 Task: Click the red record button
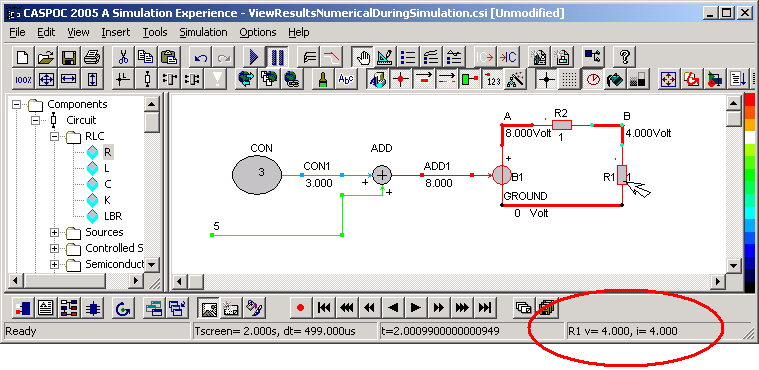301,307
